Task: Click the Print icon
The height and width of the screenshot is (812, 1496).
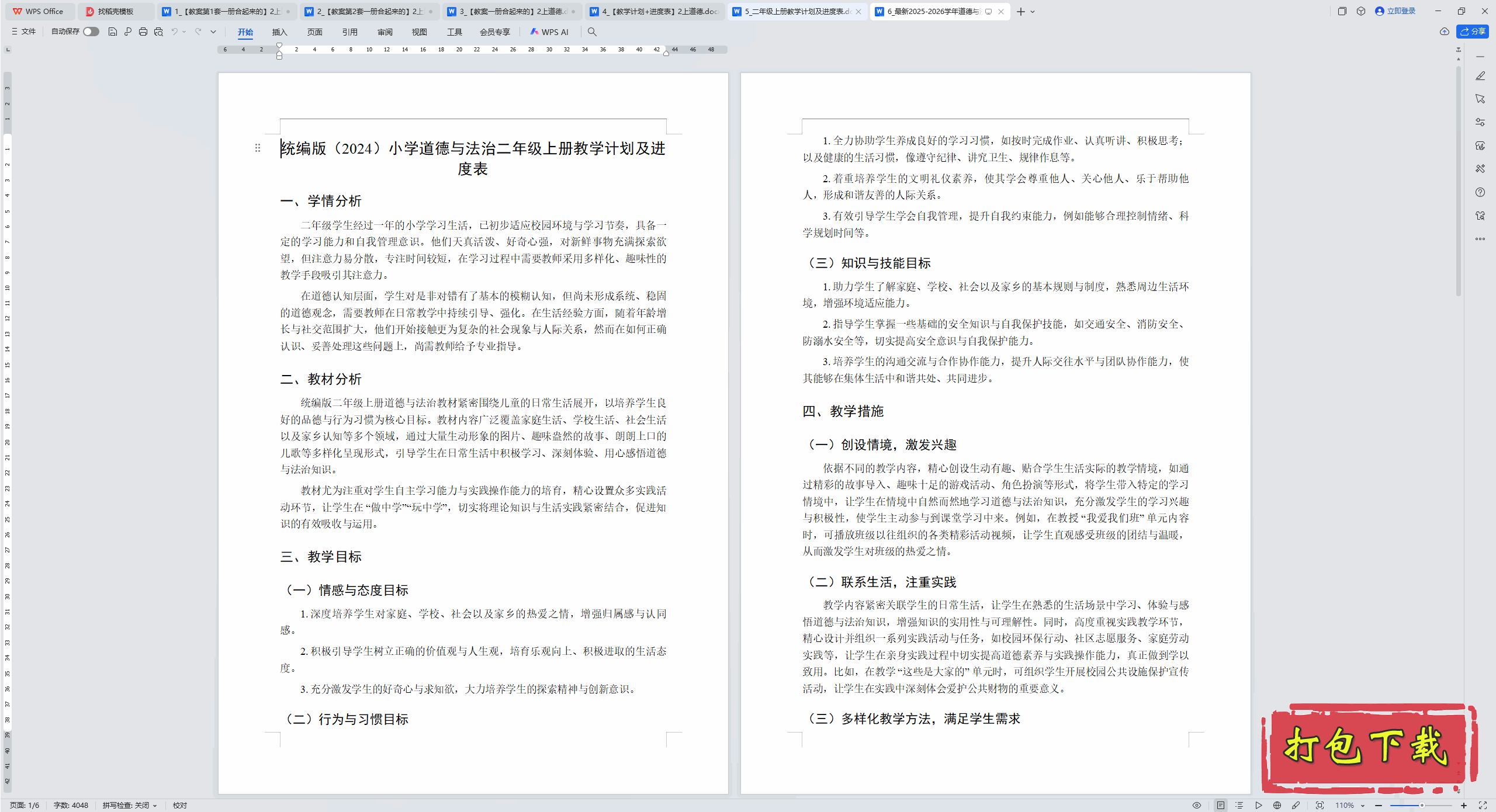Action: tap(143, 32)
